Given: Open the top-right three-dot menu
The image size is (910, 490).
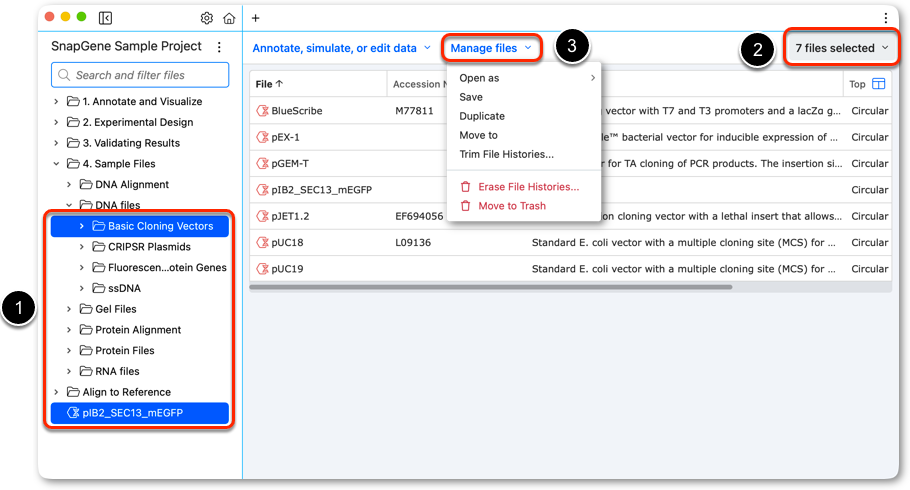Looking at the screenshot, I should coord(886,18).
